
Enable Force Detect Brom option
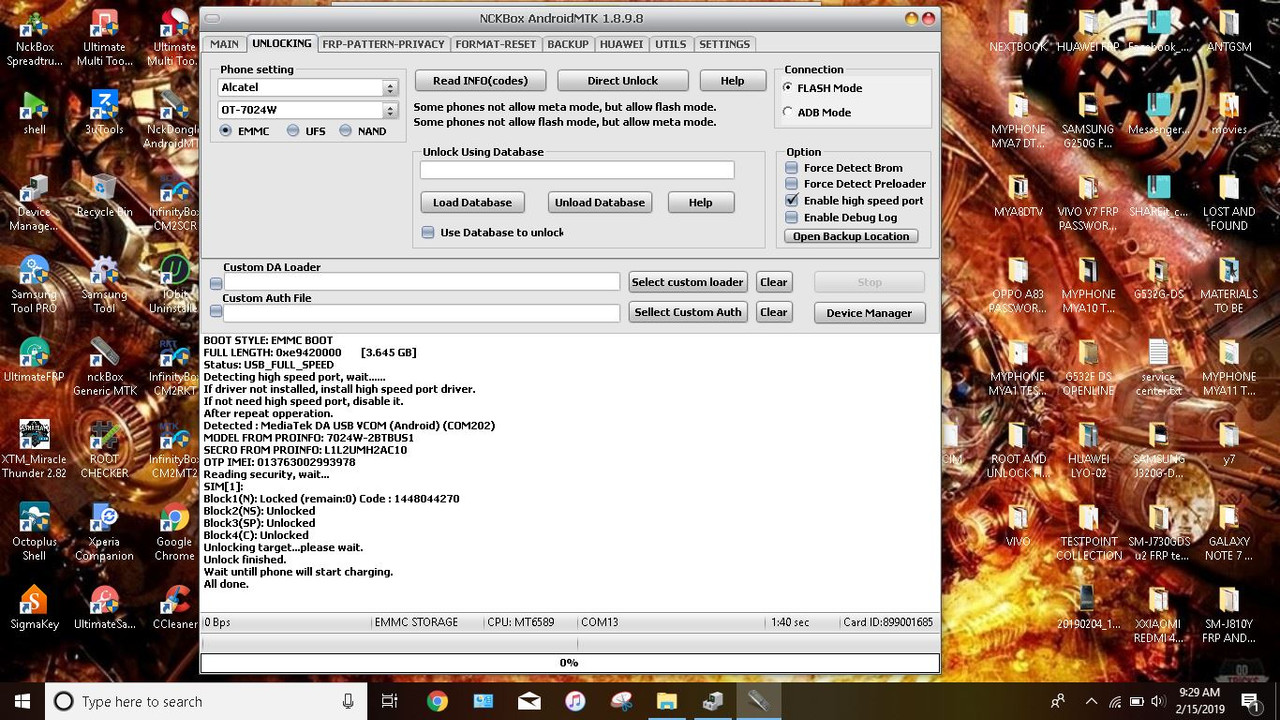point(792,168)
